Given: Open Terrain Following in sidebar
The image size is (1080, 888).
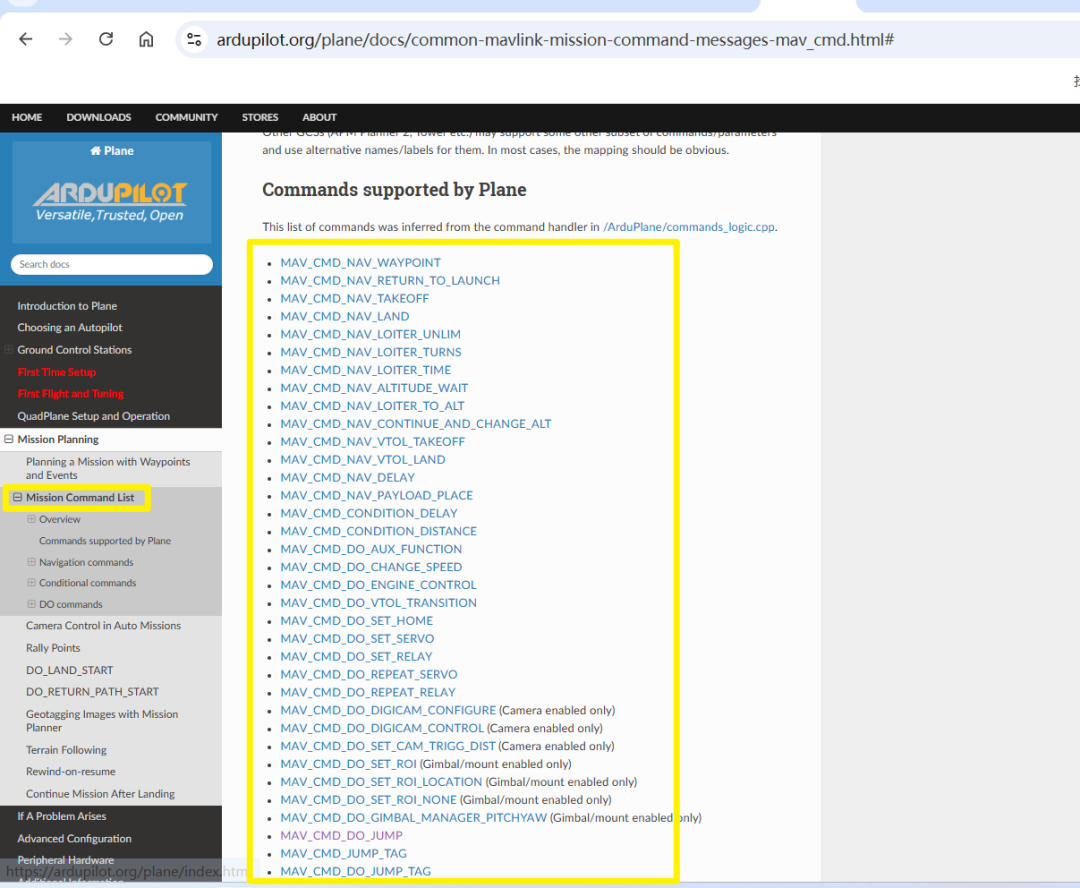Looking at the screenshot, I should (66, 750).
